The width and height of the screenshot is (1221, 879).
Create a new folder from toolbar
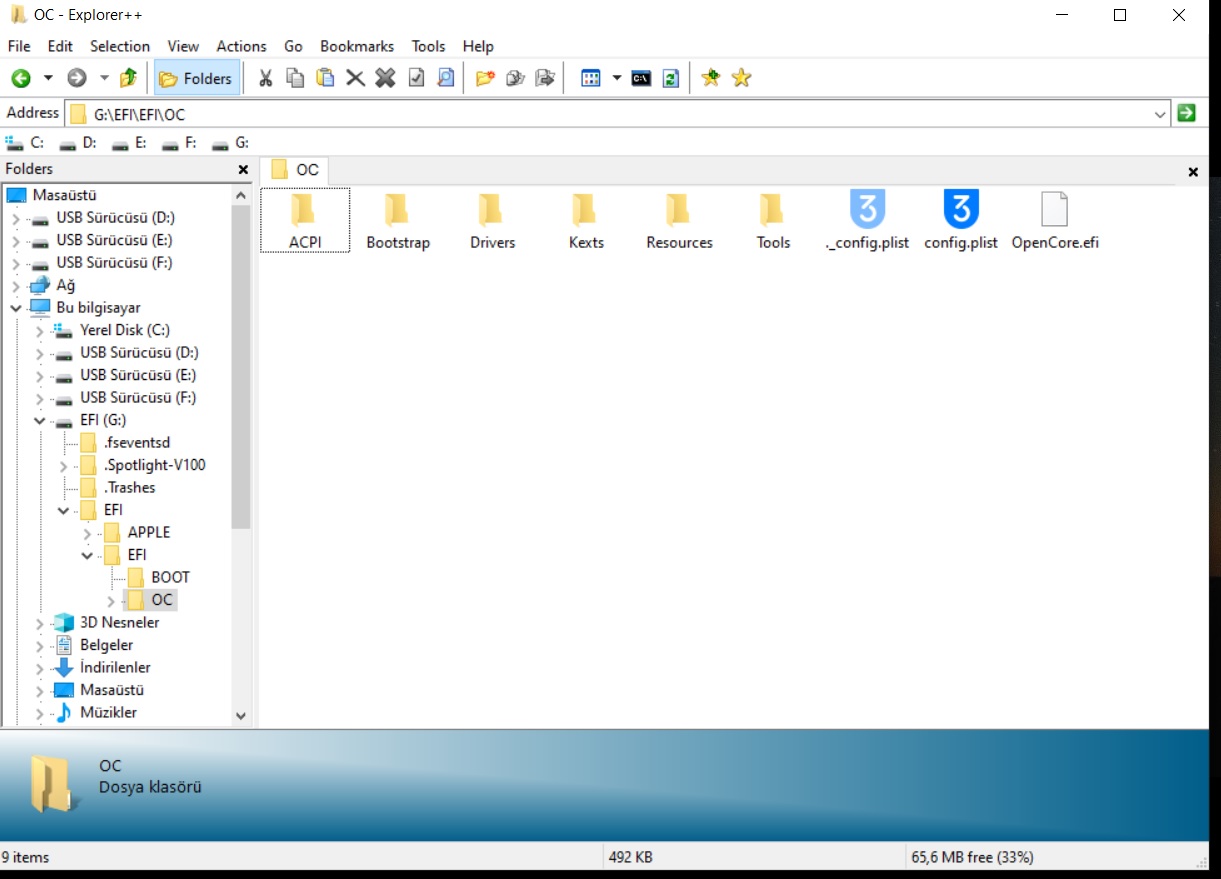coord(485,78)
